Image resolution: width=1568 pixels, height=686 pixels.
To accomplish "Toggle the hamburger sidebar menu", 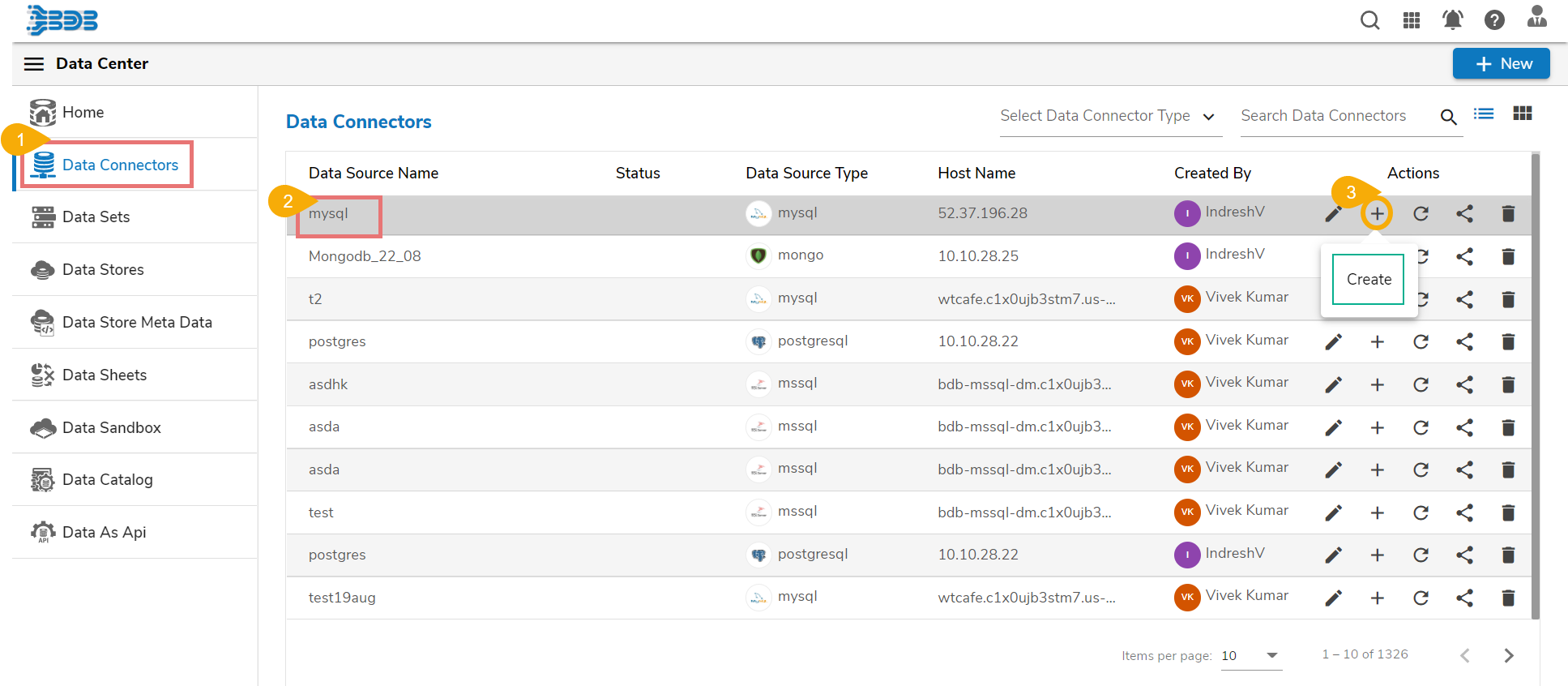I will pos(34,64).
